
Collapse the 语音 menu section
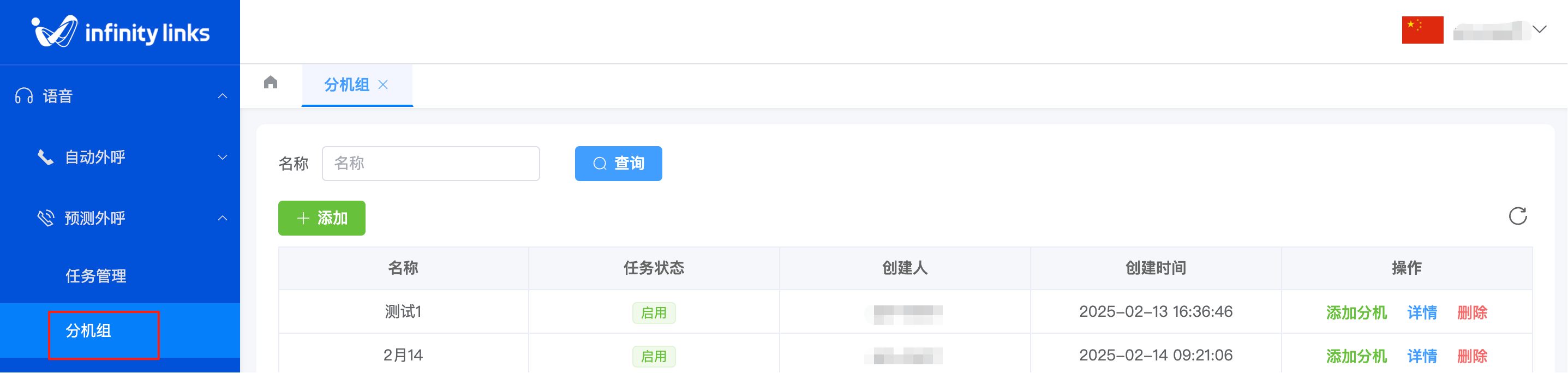click(223, 96)
